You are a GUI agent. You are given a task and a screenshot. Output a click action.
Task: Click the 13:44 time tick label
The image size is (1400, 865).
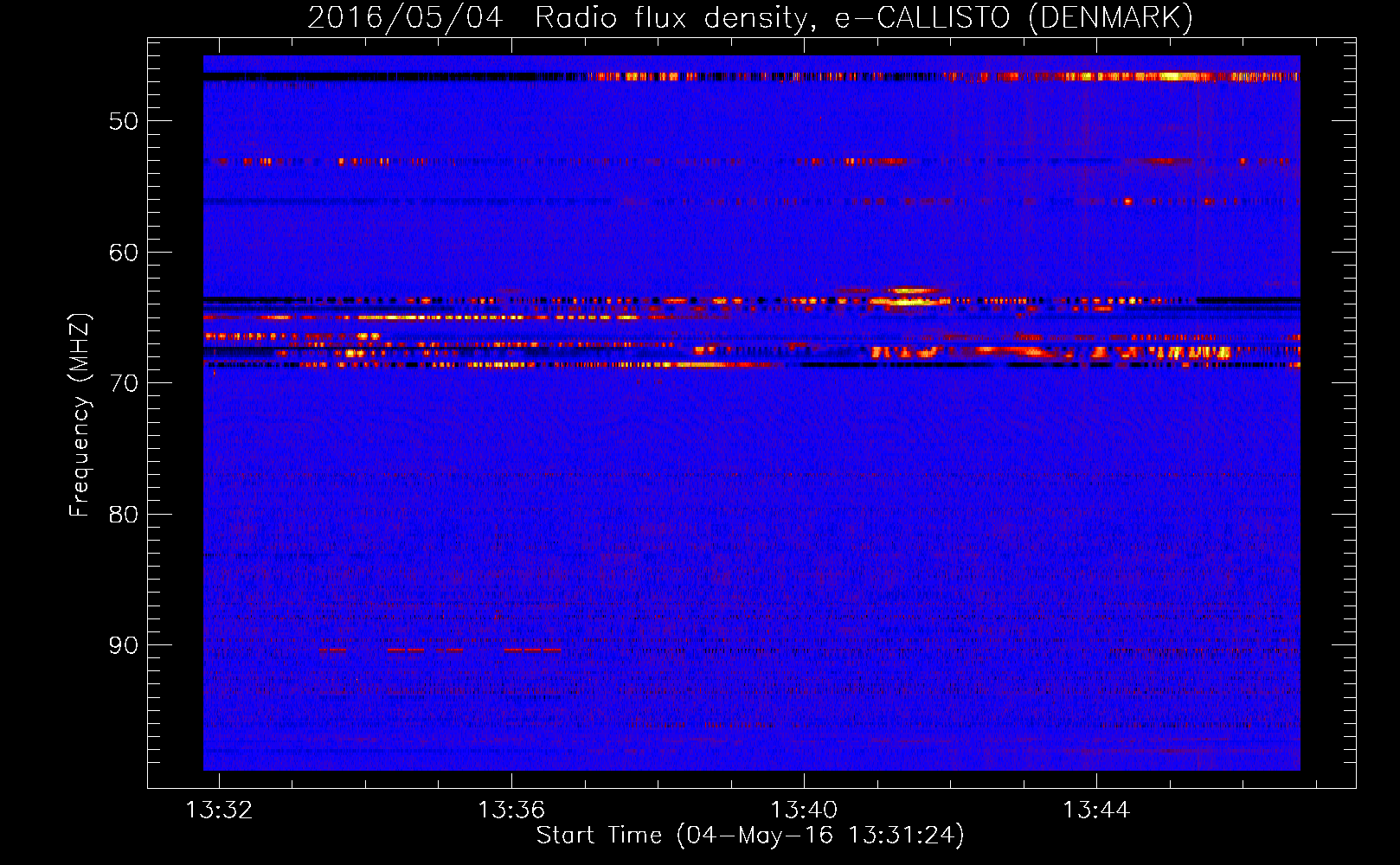click(x=1096, y=810)
